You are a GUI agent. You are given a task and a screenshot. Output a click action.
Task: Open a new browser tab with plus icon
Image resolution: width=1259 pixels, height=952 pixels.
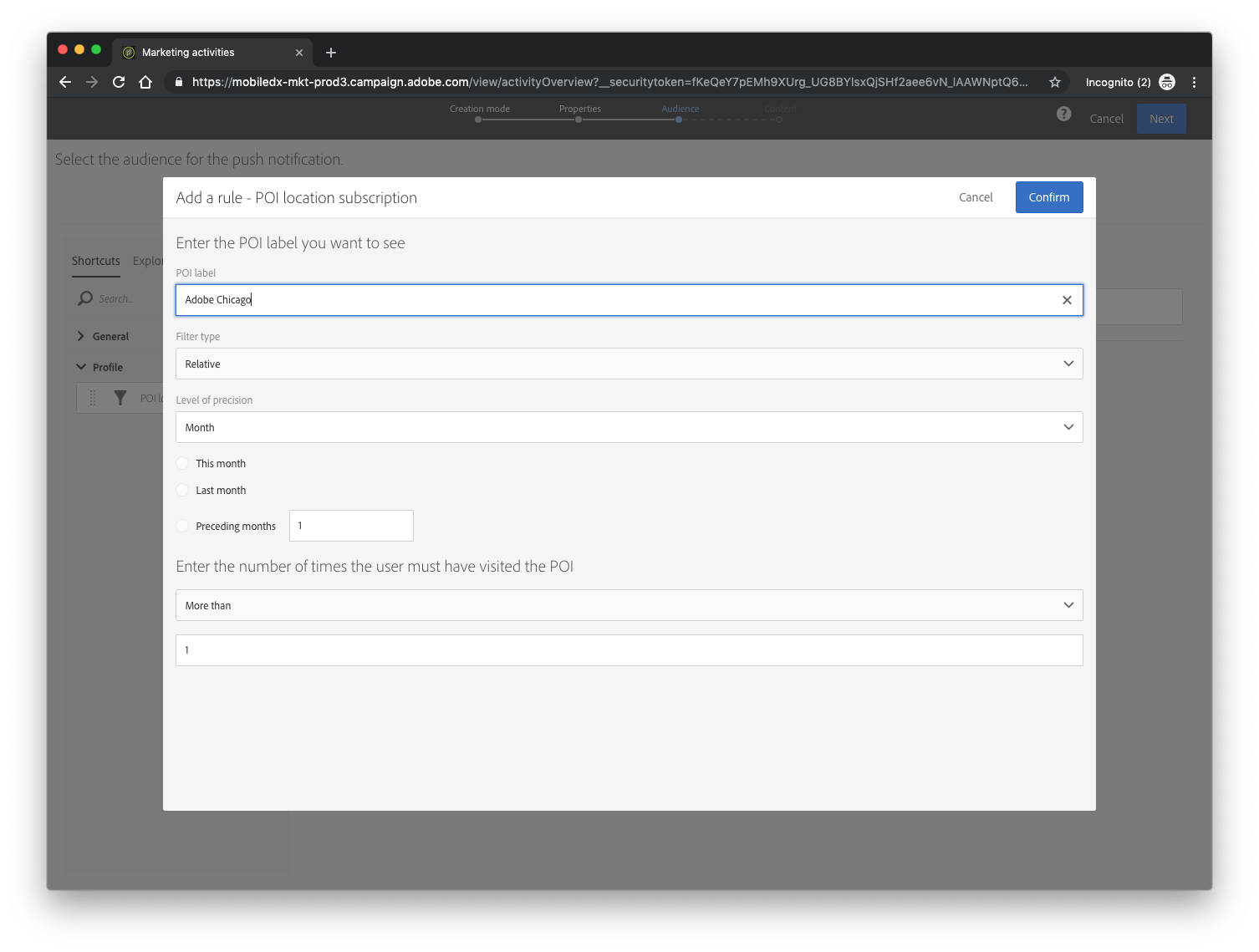click(331, 53)
